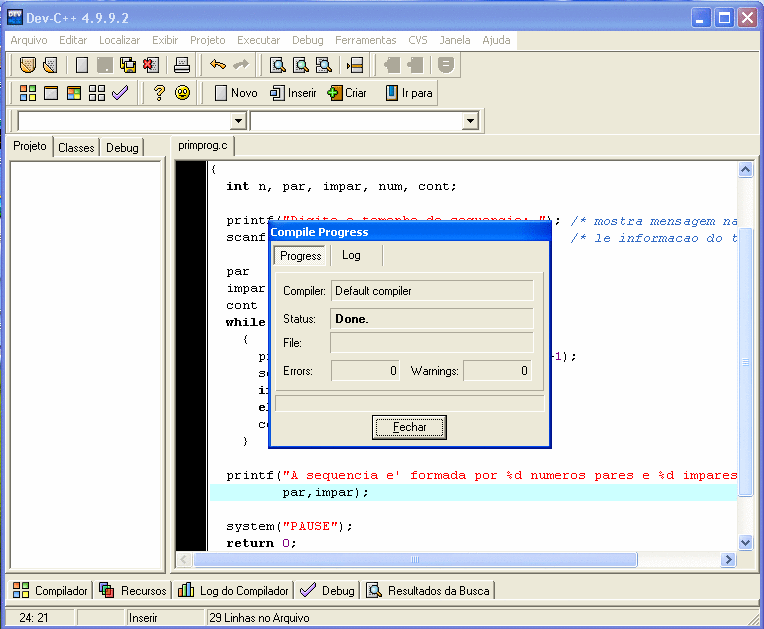The width and height of the screenshot is (764, 629).
Task: Click the compile colored squares icon
Action: click(x=28, y=93)
